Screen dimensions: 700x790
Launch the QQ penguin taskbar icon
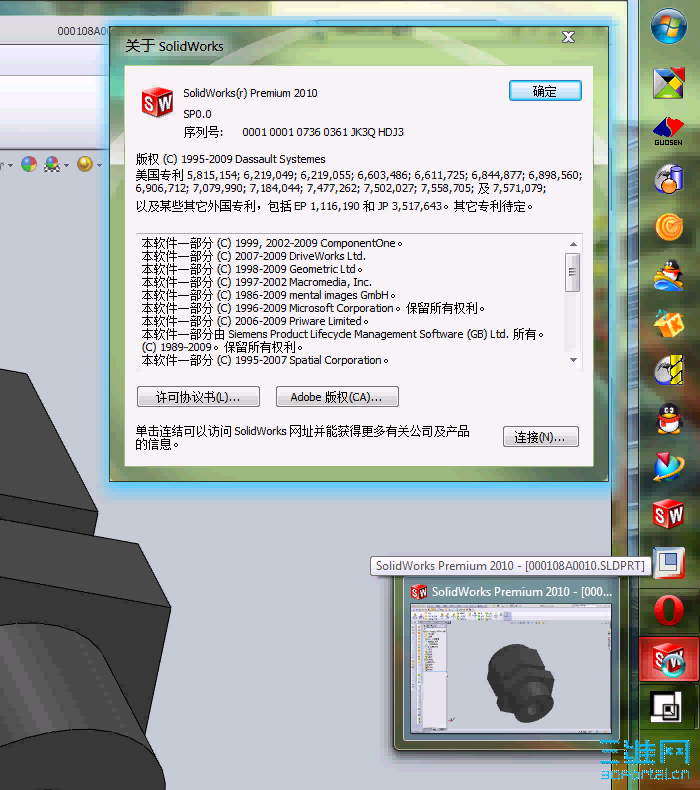click(x=669, y=419)
